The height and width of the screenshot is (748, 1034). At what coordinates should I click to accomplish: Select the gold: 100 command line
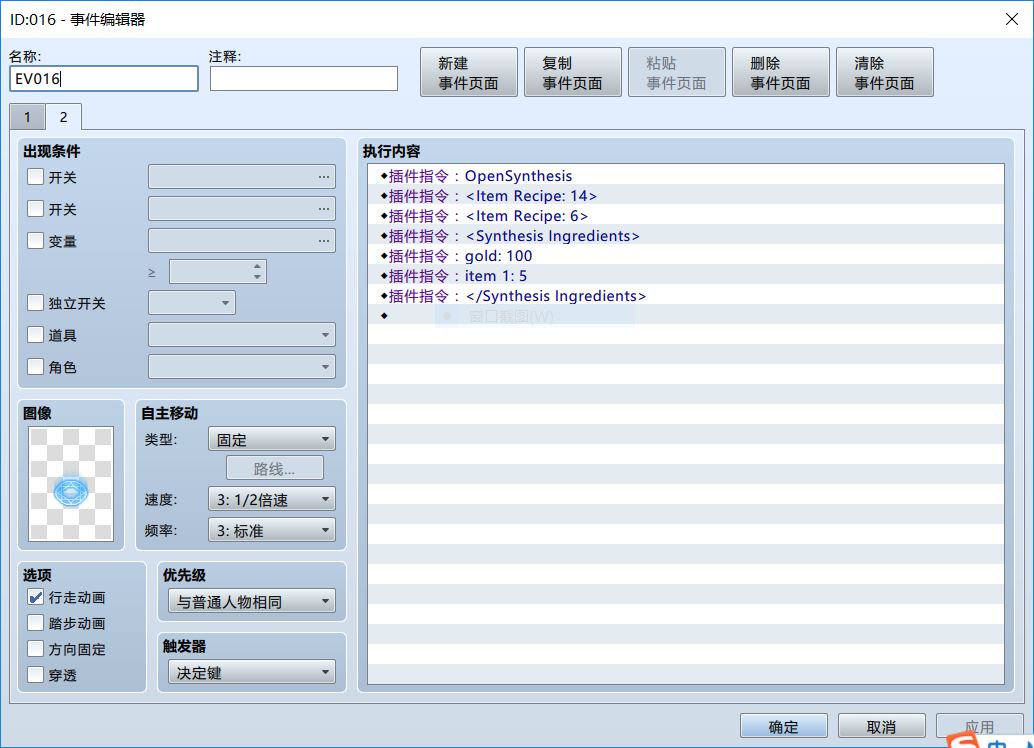tap(686, 256)
